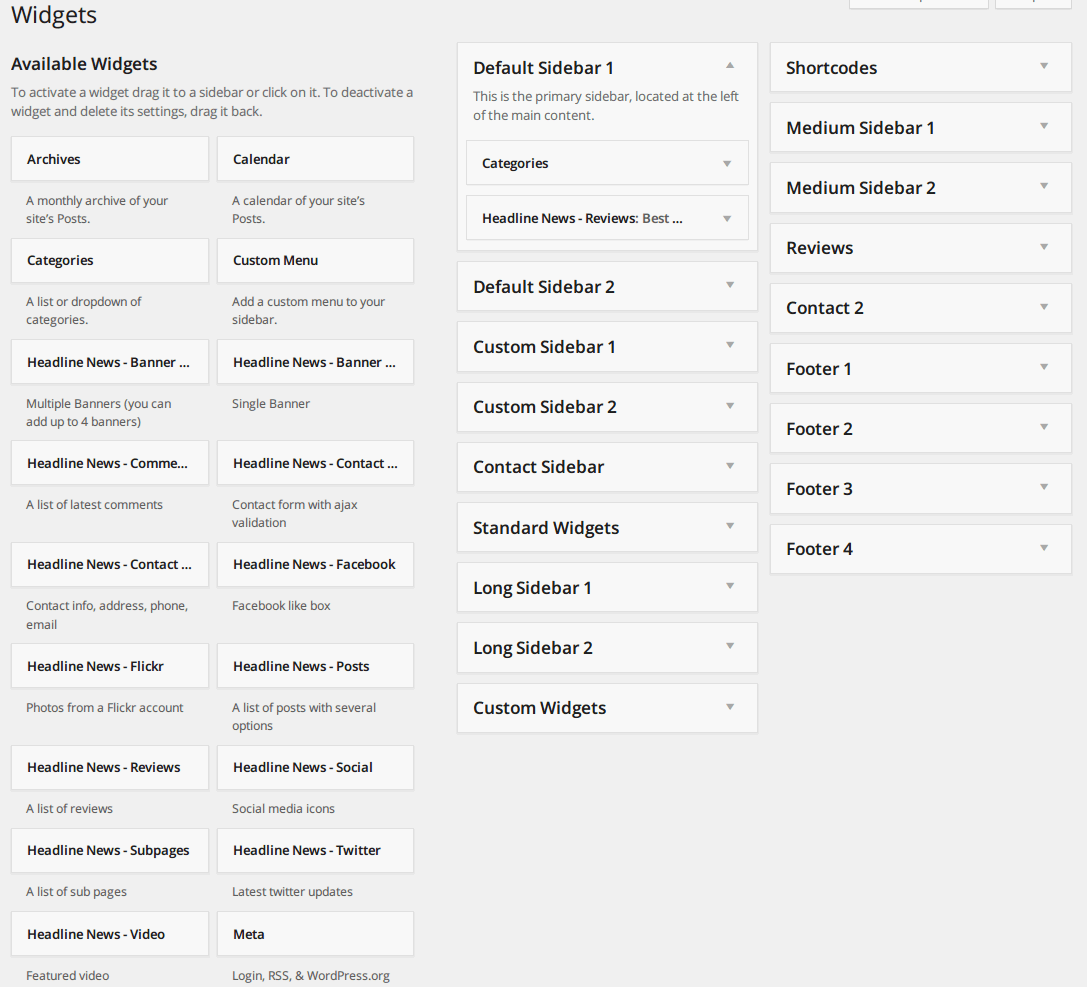Select the Archives available widget
This screenshot has width=1087, height=987.
pos(110,159)
